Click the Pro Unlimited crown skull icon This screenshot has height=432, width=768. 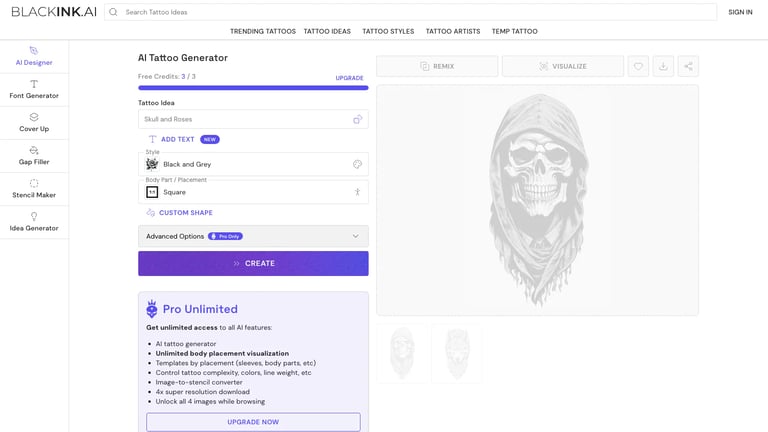click(152, 309)
